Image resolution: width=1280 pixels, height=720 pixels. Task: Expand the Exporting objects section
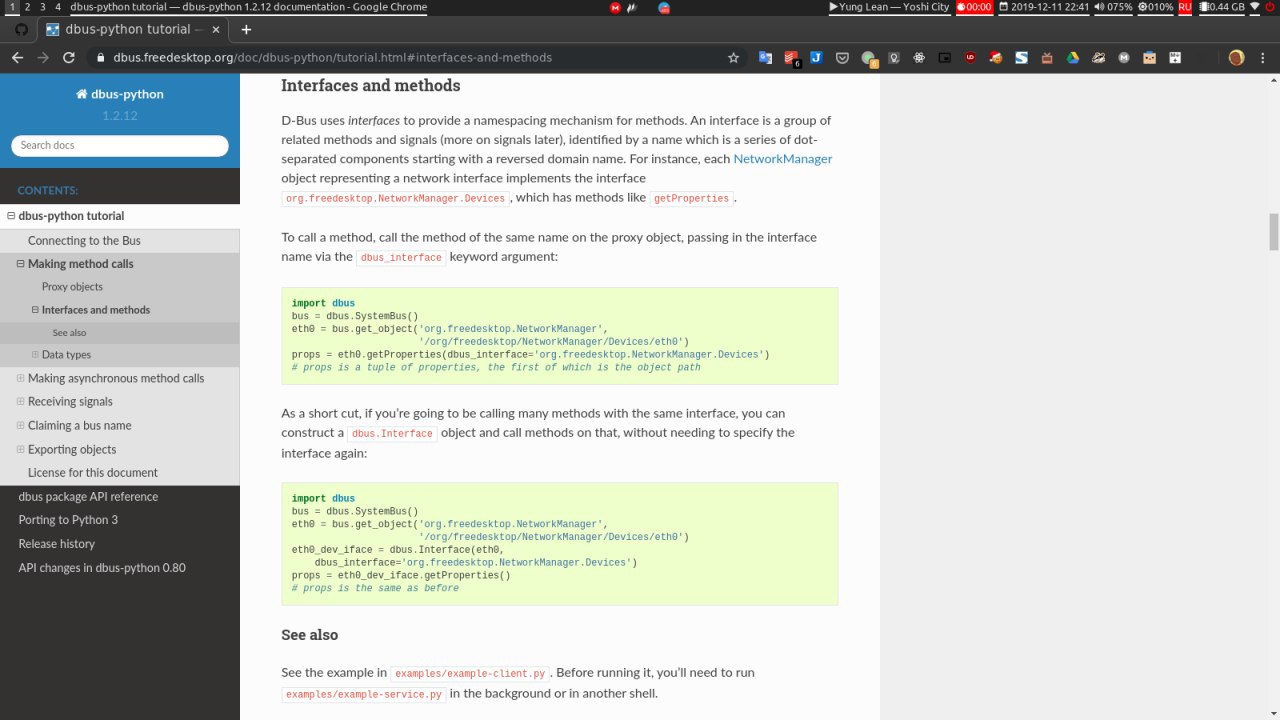coord(21,449)
